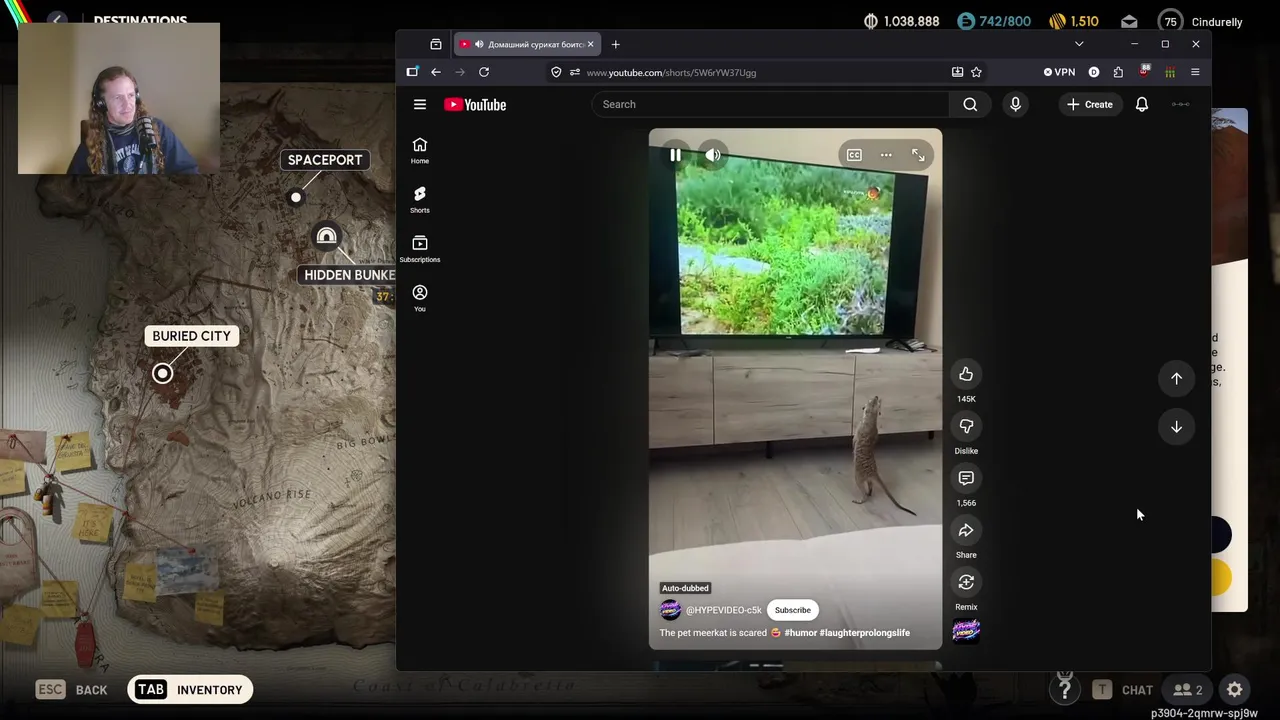
Task: Open INVENTORY tab in the game
Action: coord(190,690)
